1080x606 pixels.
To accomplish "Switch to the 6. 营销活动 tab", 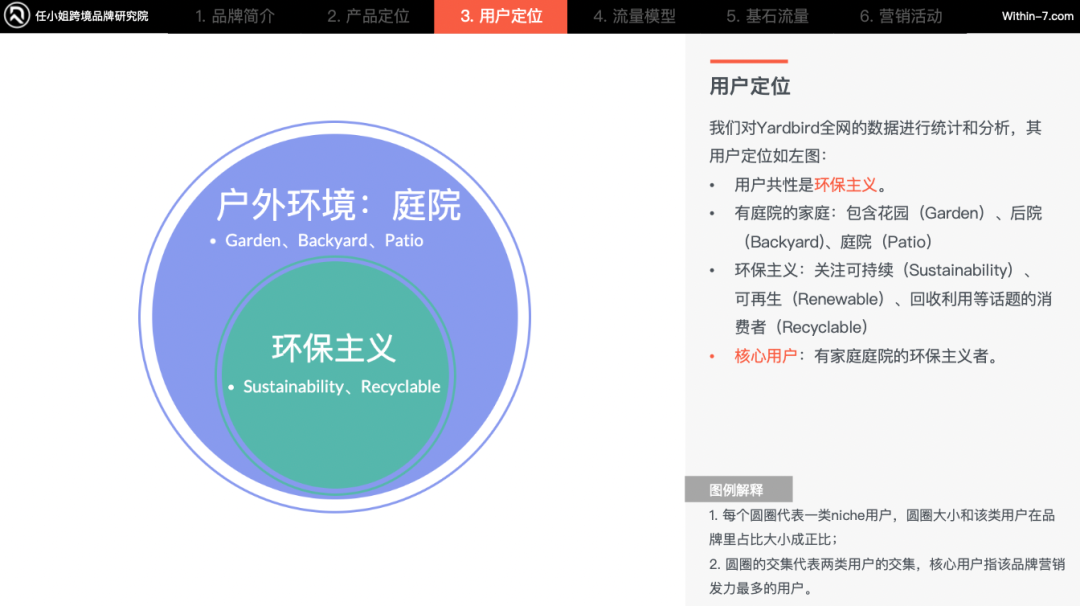I will pyautogui.click(x=900, y=16).
